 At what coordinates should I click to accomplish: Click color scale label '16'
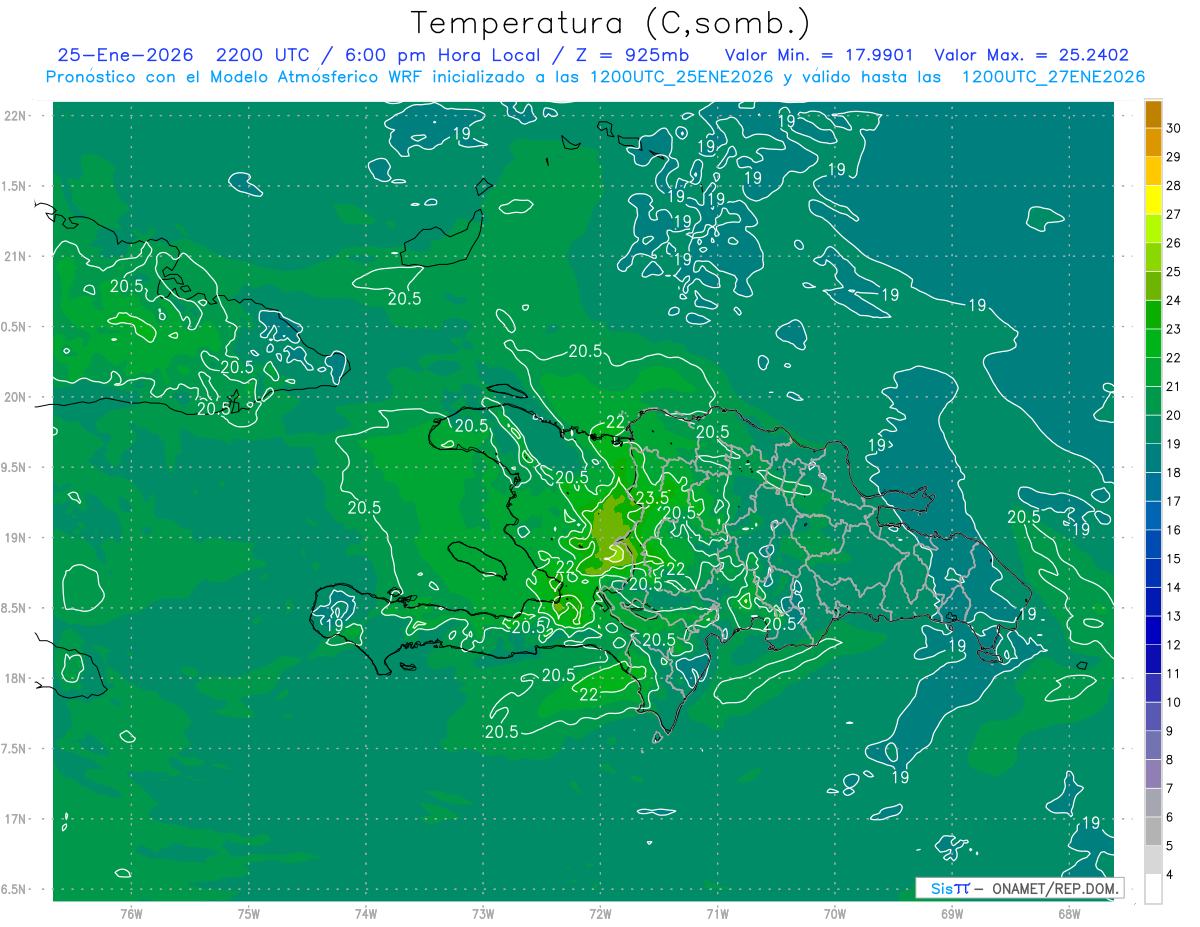[x=1173, y=530]
